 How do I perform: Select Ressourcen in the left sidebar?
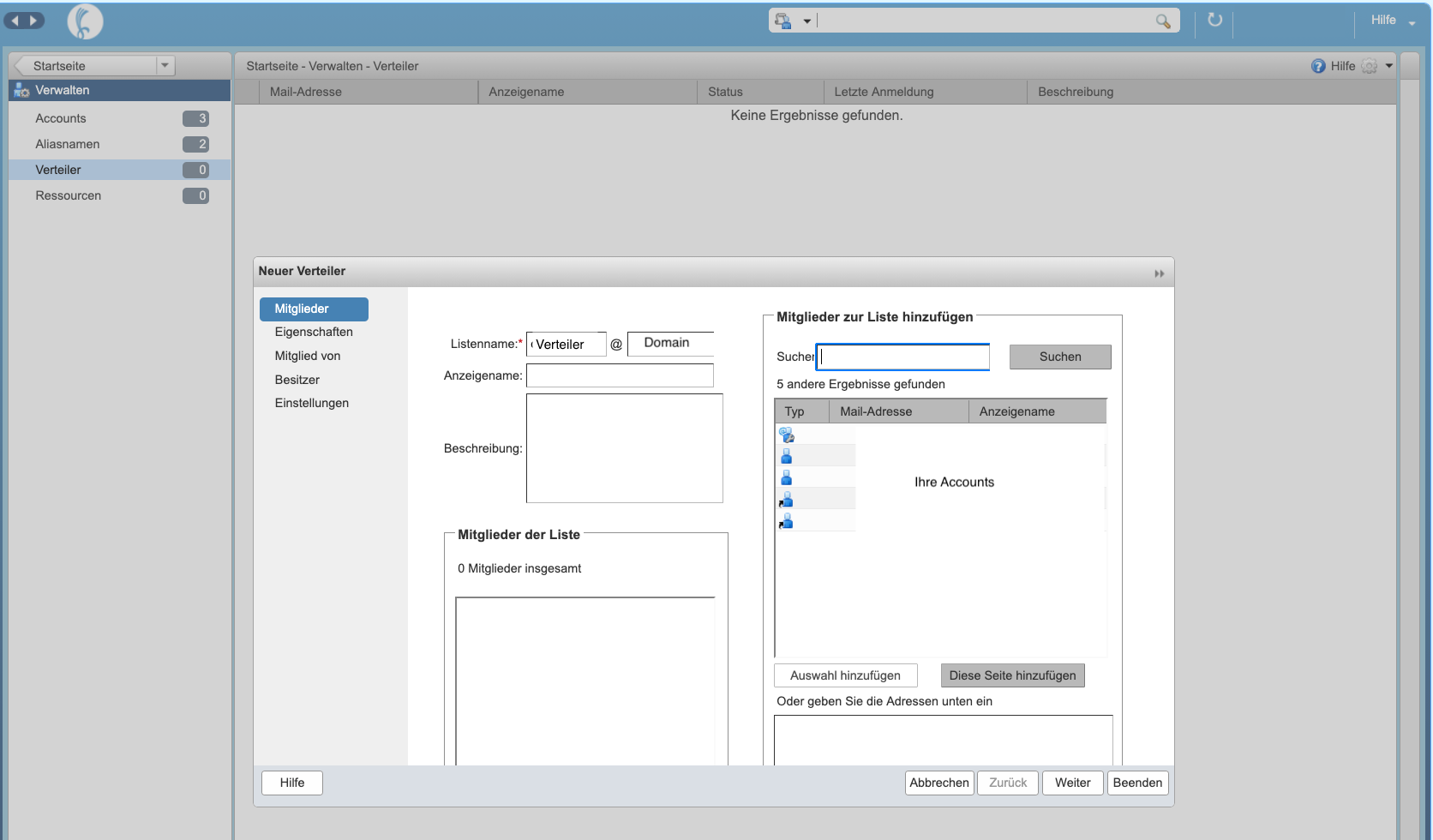click(68, 195)
